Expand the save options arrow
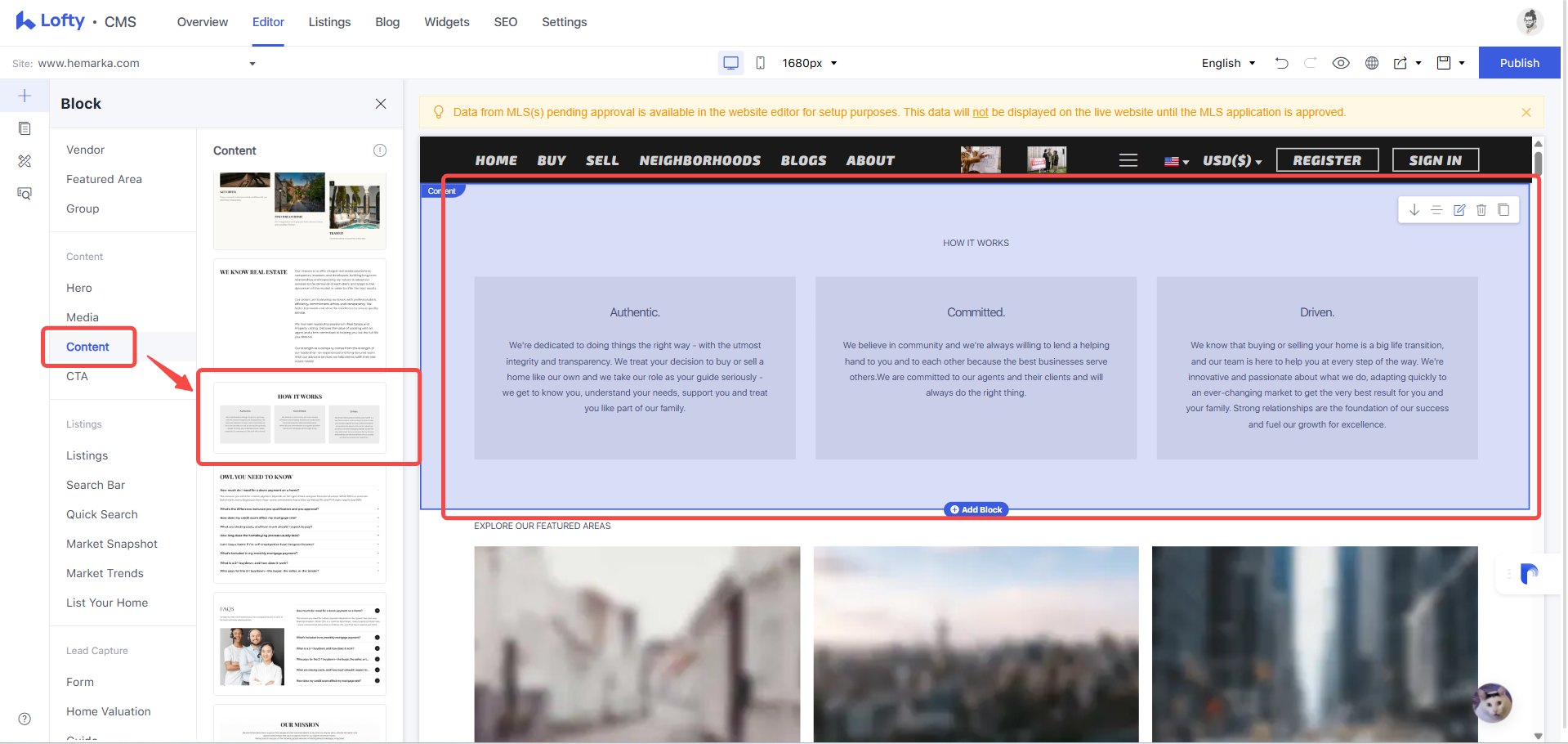This screenshot has height=744, width=1568. tap(1462, 63)
